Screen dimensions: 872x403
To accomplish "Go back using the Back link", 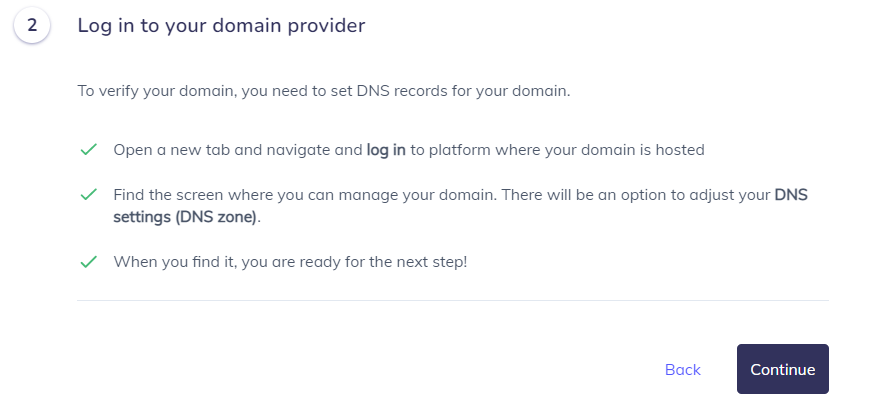I will [x=682, y=370].
